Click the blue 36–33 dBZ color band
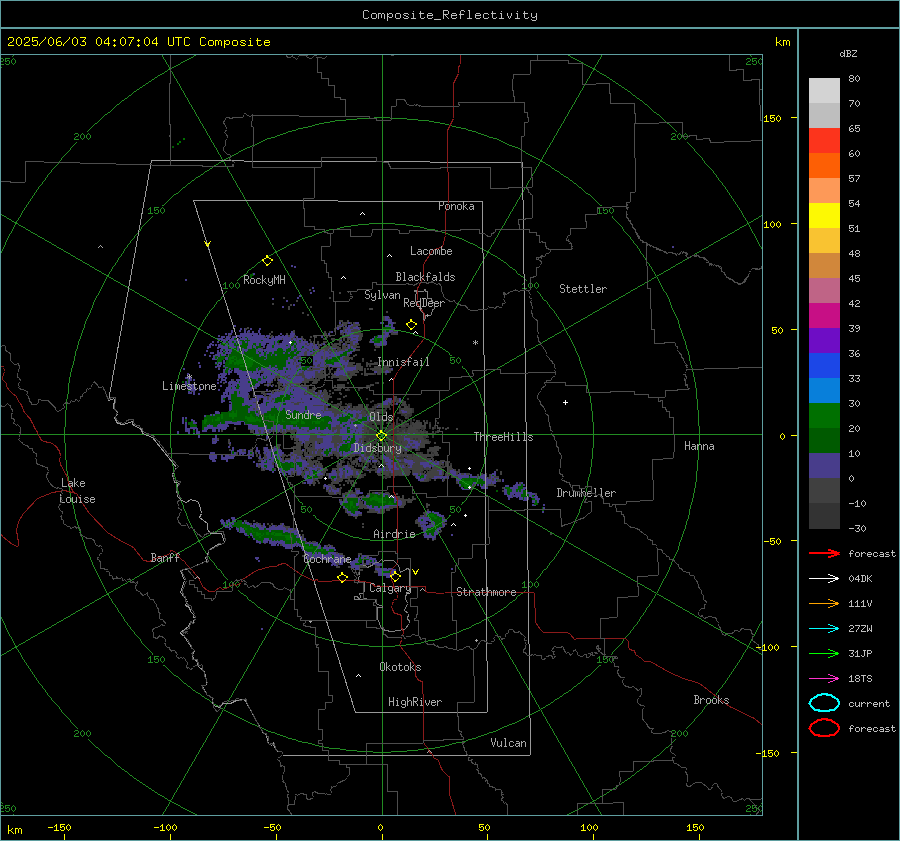Image resolution: width=900 pixels, height=841 pixels. point(824,366)
